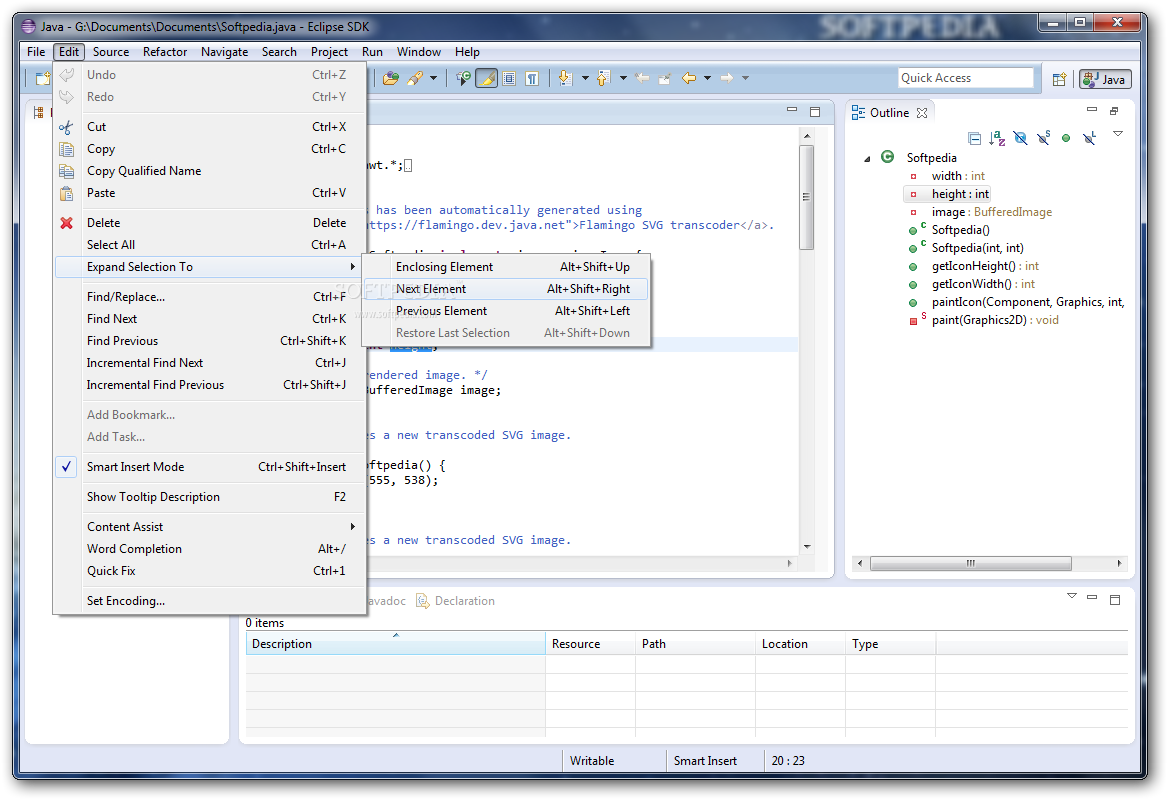Maximize the Problems bottom panel
Screen dimensions: 1168x800
(1115, 600)
